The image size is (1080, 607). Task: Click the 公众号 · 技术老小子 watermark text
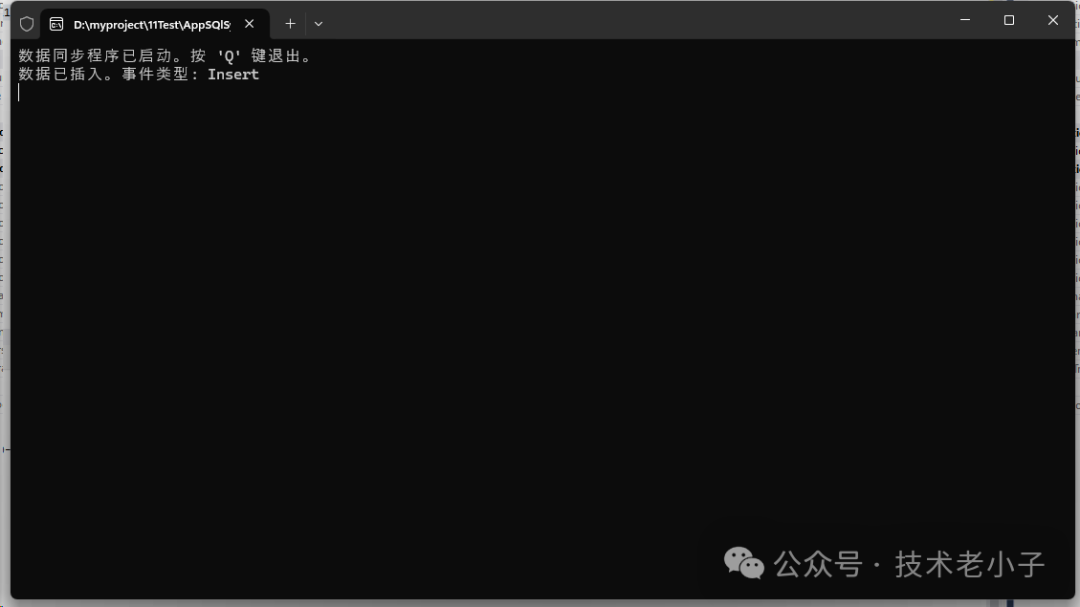[x=909, y=564]
